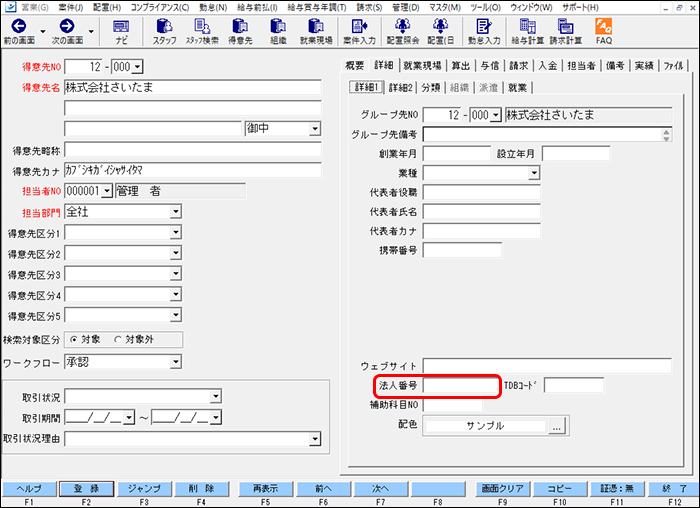The image size is (700, 508).
Task: Open the 得意先区分3 dropdown
Action: 176,274
